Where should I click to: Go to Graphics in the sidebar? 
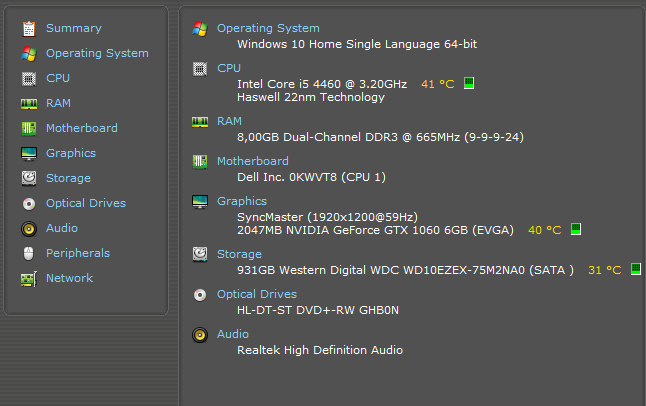[71, 153]
